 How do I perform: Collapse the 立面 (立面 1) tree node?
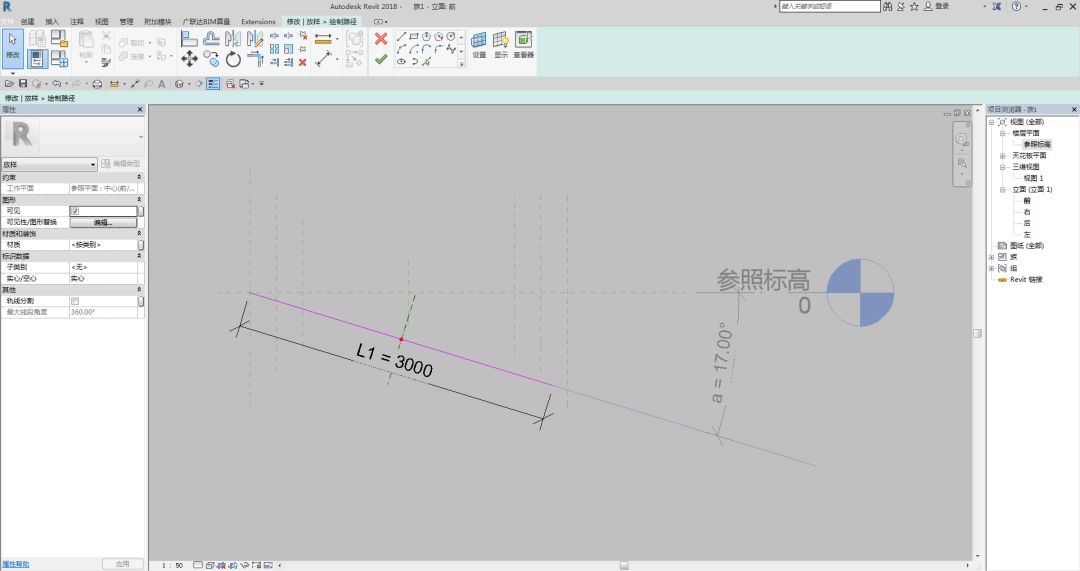click(1002, 189)
